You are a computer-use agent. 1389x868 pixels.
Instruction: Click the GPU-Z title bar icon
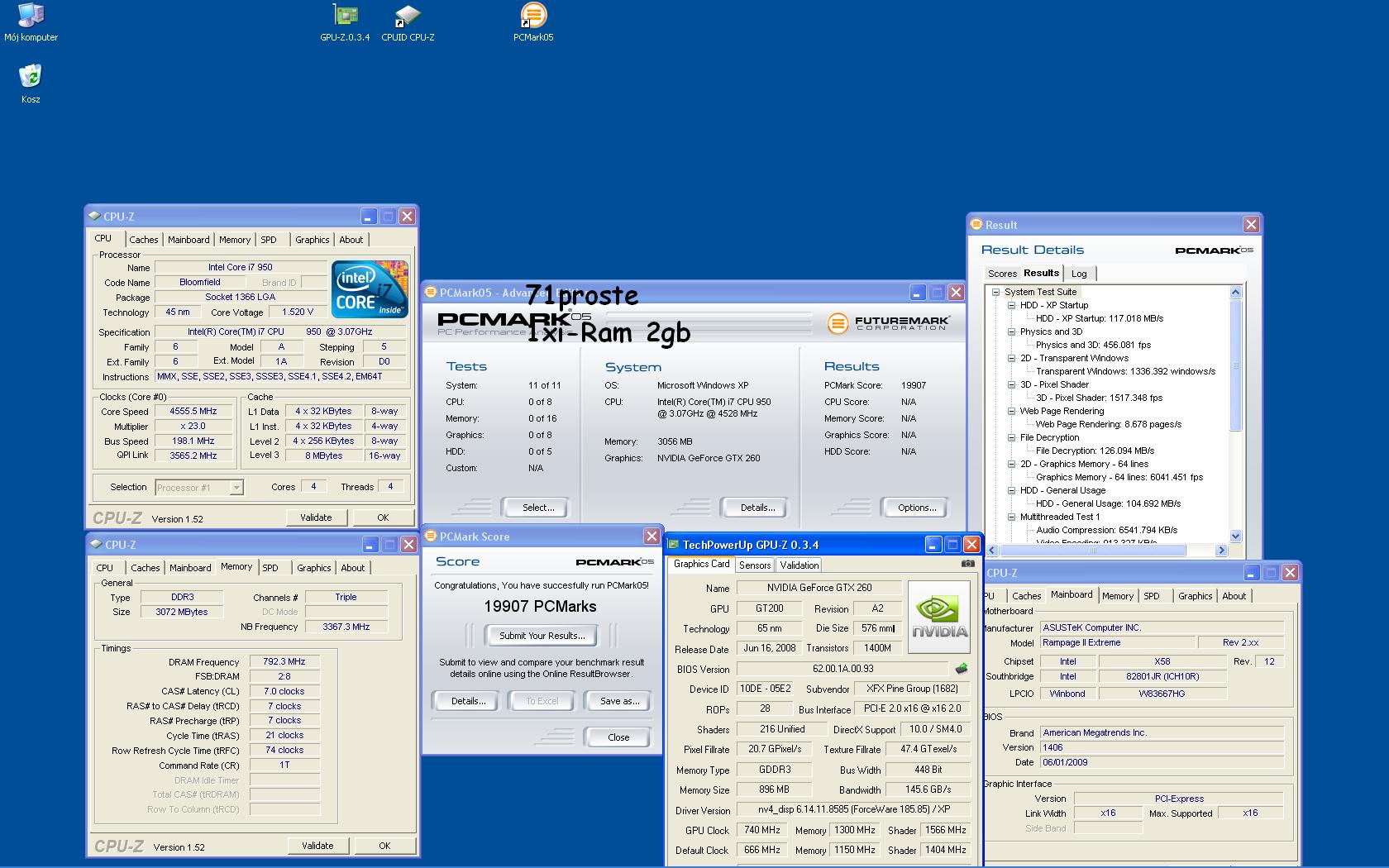(x=673, y=545)
